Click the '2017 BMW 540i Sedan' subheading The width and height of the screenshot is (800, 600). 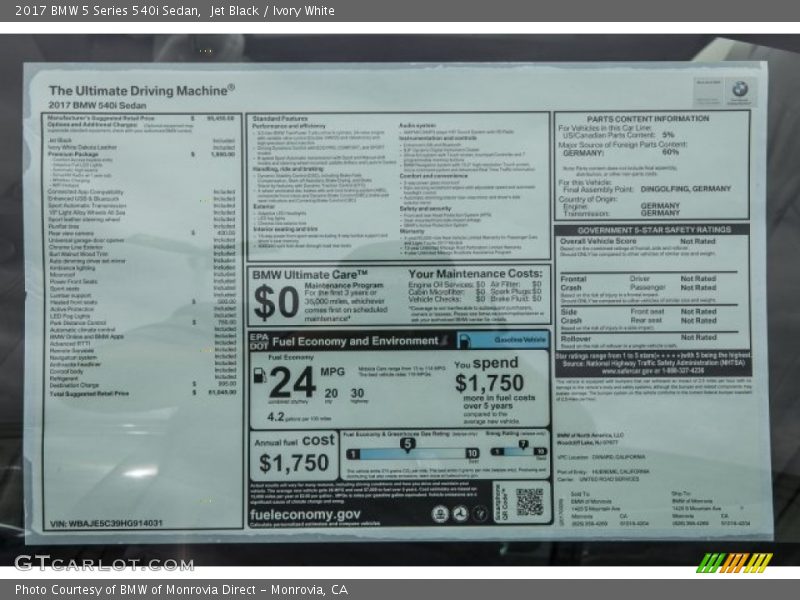97,106
